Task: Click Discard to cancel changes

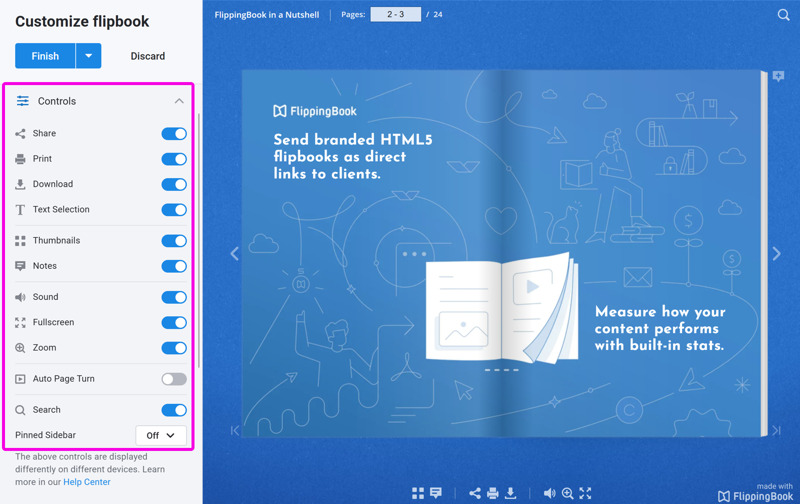Action: click(147, 56)
